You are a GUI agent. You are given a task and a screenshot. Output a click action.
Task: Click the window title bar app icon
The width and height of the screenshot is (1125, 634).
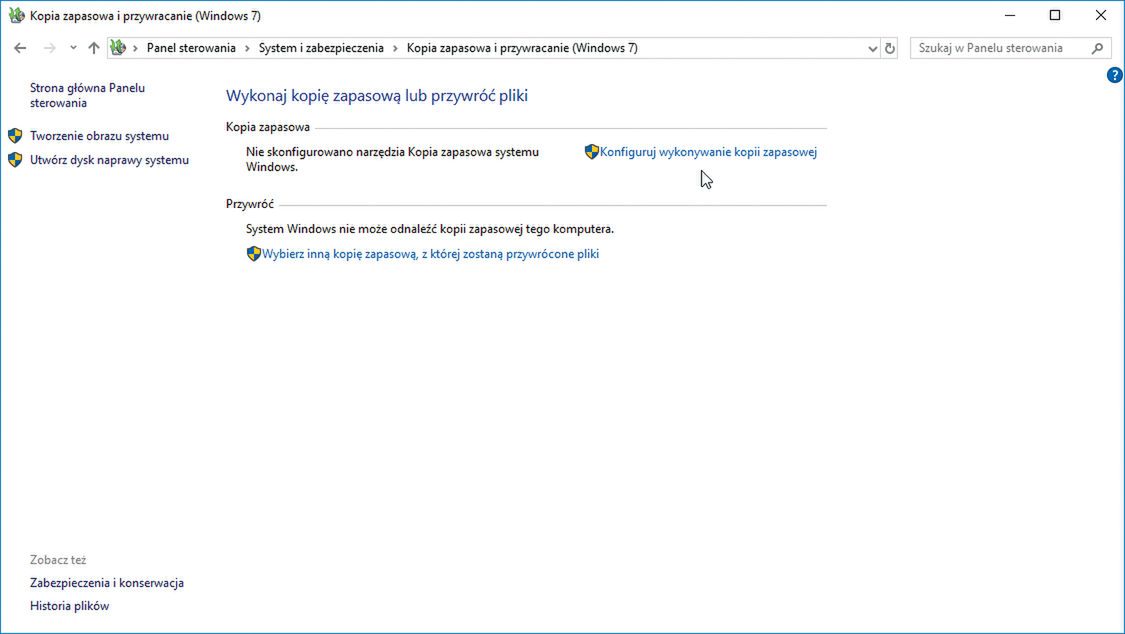click(16, 15)
